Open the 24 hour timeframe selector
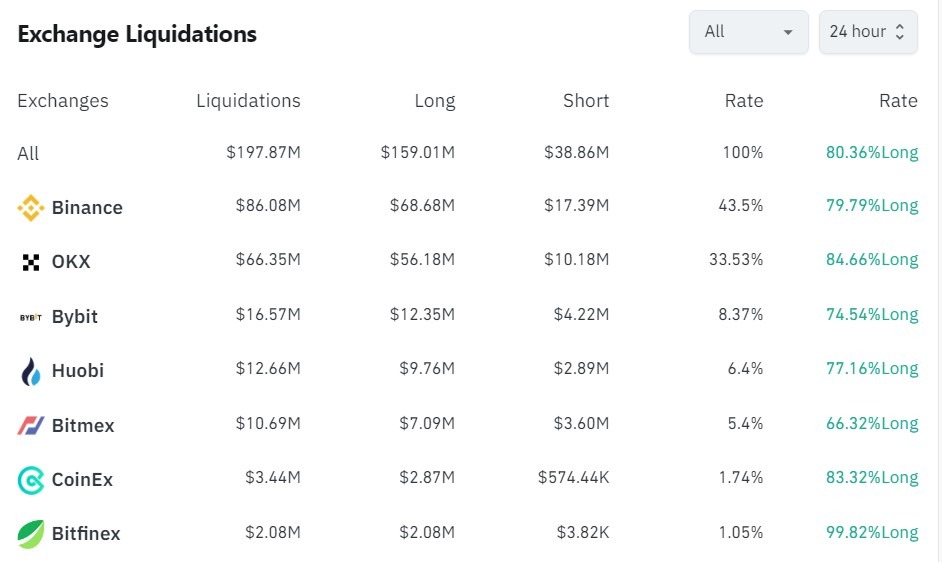Image resolution: width=942 pixels, height=562 pixels. pos(867,32)
